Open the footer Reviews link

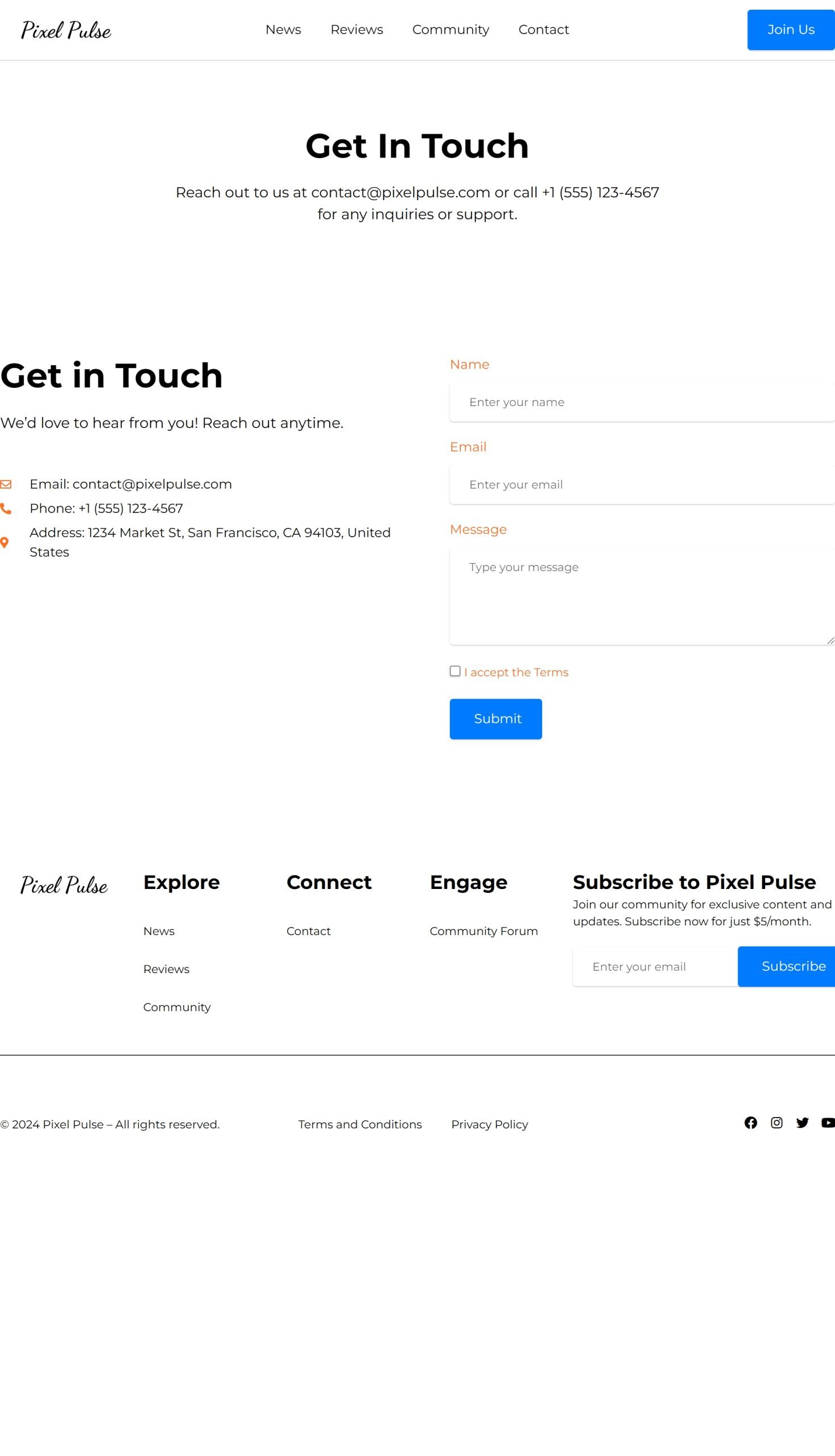(166, 969)
